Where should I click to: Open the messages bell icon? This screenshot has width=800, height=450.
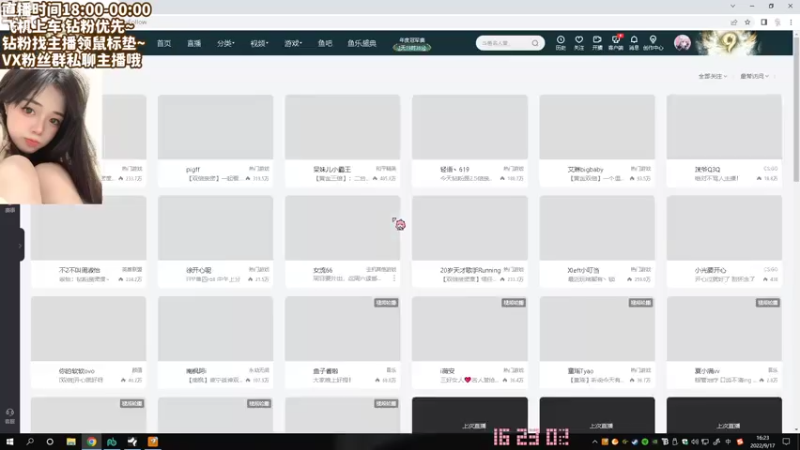[634, 40]
